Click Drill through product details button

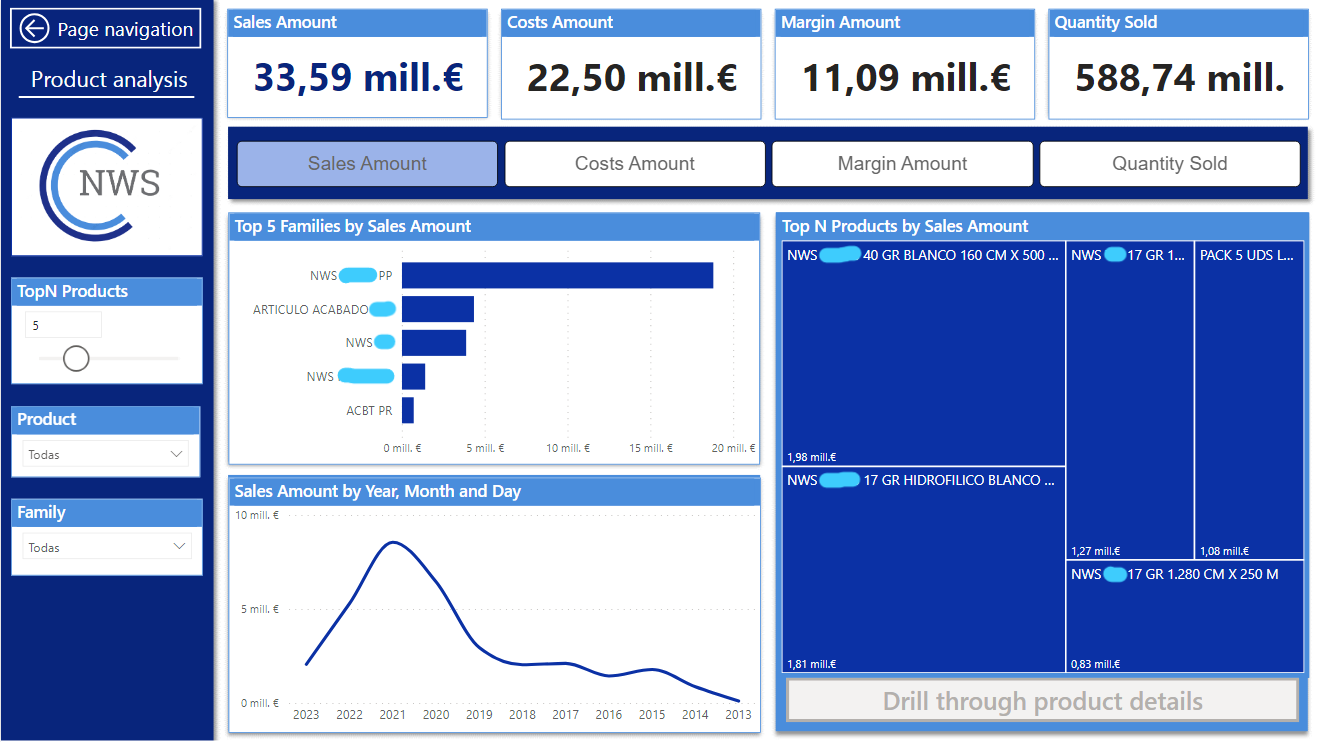tap(1042, 701)
